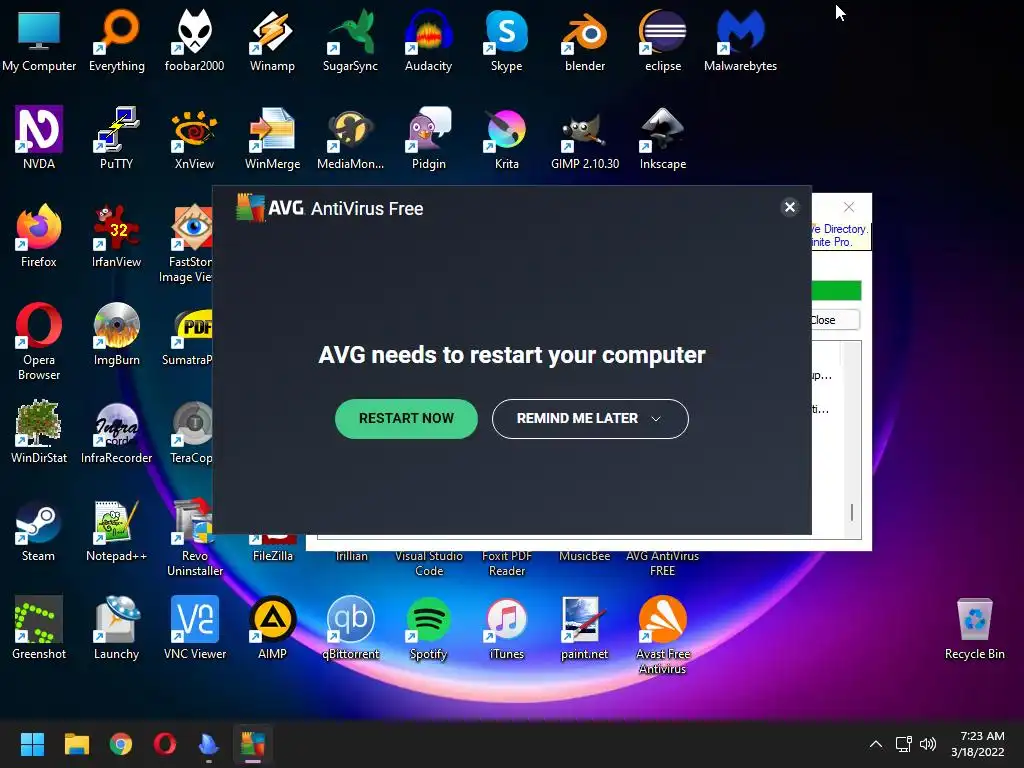Select the PuTTY desktop icon
This screenshot has width=1024, height=768.
[x=117, y=138]
